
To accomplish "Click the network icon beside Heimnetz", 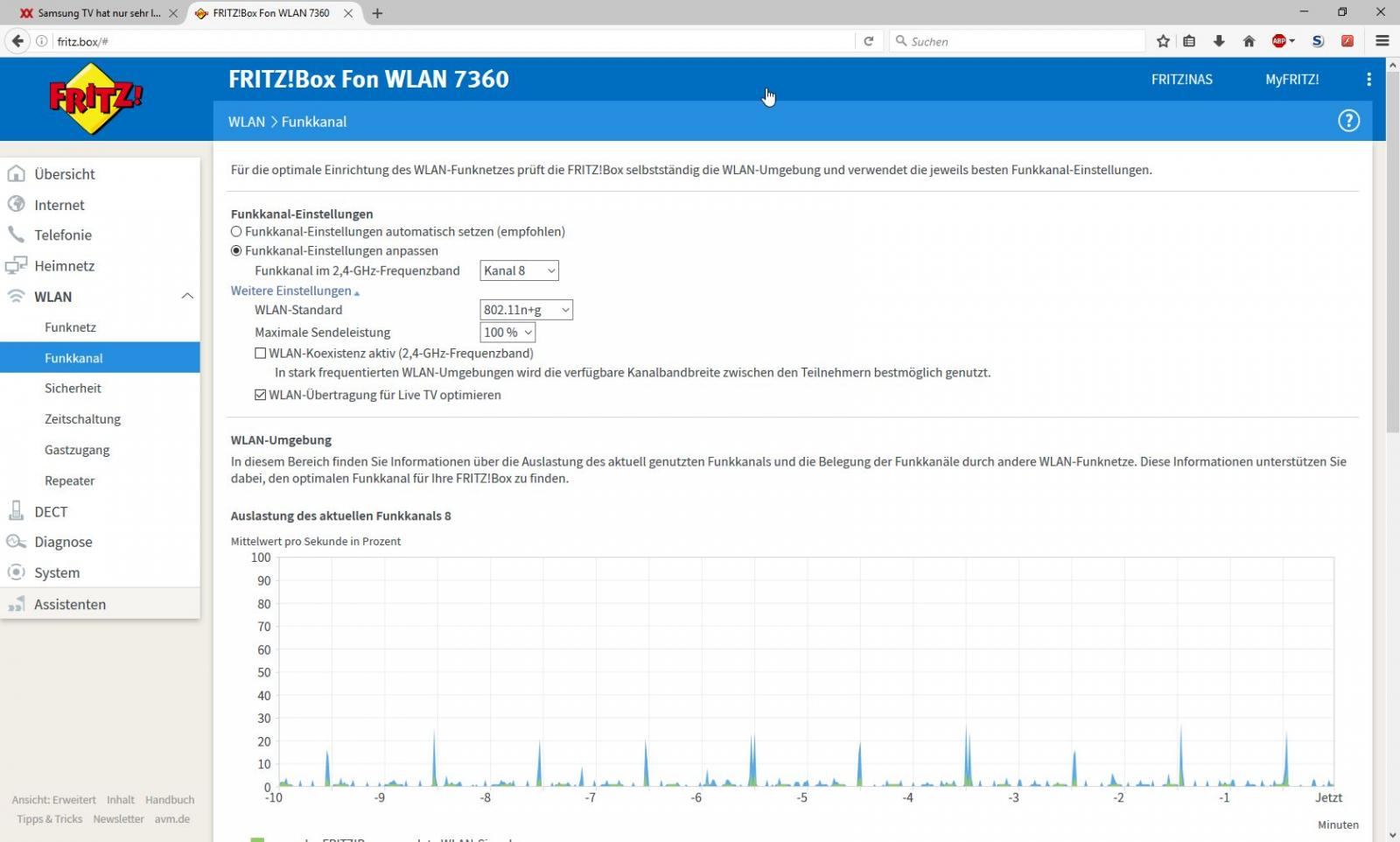I will 16,265.
